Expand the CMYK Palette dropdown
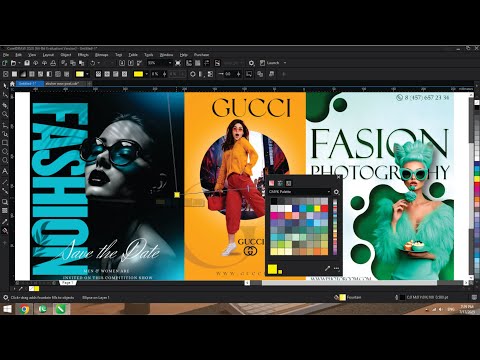Image resolution: width=480 pixels, height=360 pixels. pos(299,192)
